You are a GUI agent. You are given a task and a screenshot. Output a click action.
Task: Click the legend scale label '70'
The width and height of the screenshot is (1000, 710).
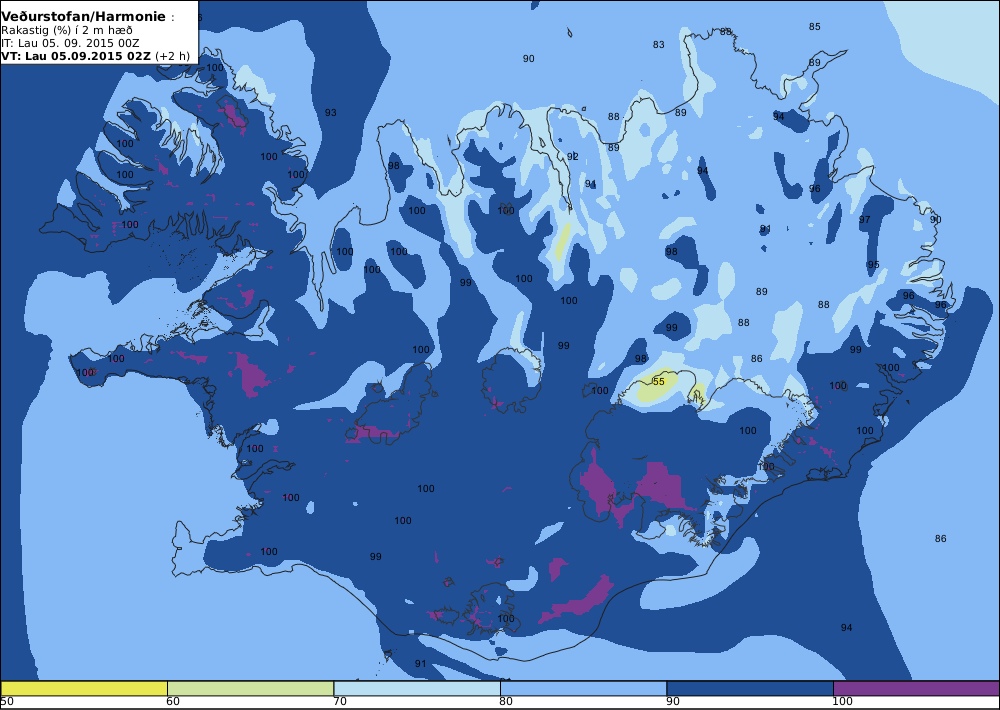[340, 702]
